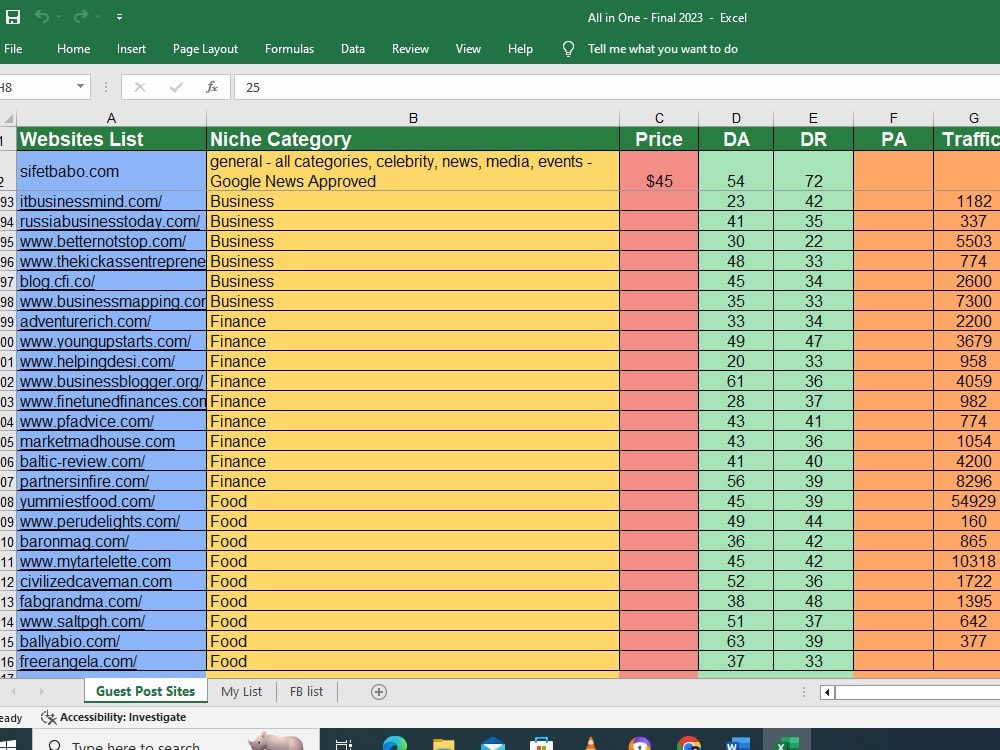Select traffic cell showing 54929
Image resolution: width=1000 pixels, height=750 pixels.
[967, 501]
